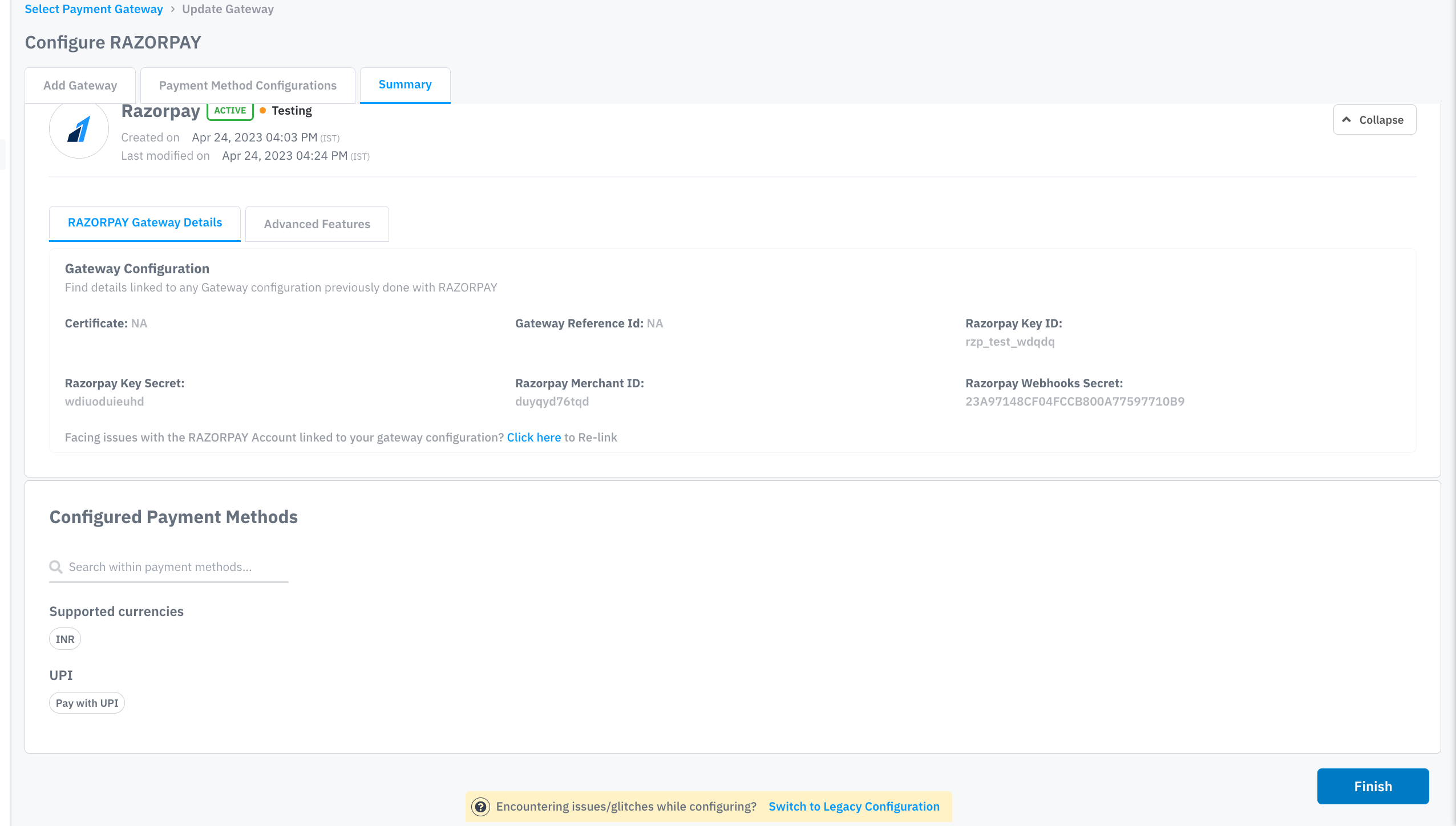
Task: Click the help question mark icon
Action: coord(480,807)
